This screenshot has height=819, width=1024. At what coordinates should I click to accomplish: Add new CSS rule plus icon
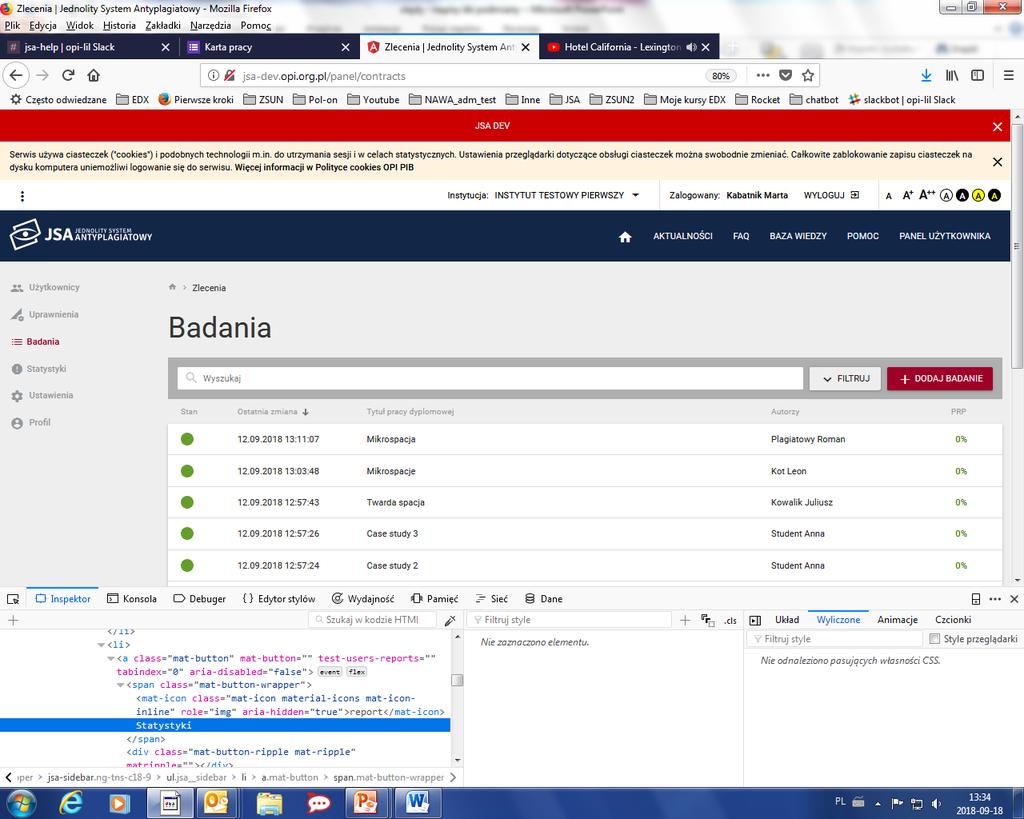click(x=684, y=620)
